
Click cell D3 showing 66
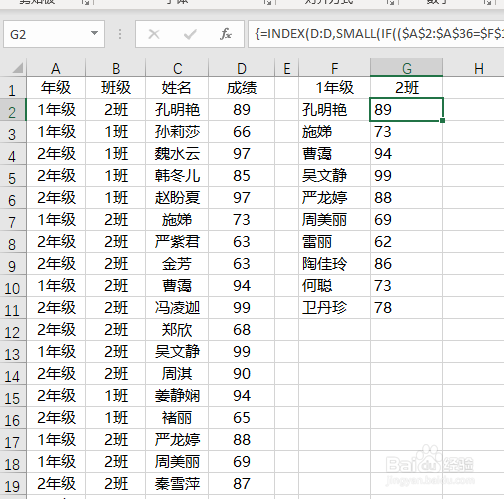pyautogui.click(x=242, y=131)
